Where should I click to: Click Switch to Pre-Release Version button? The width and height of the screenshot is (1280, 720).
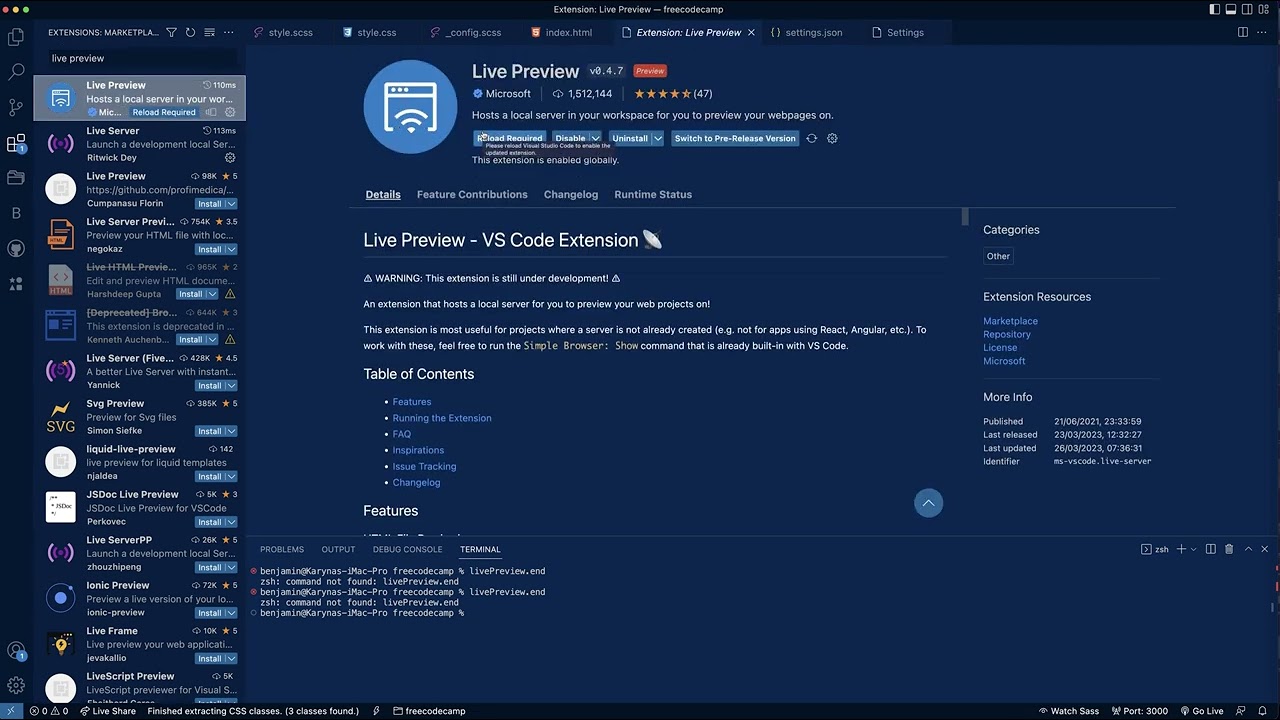coord(735,139)
